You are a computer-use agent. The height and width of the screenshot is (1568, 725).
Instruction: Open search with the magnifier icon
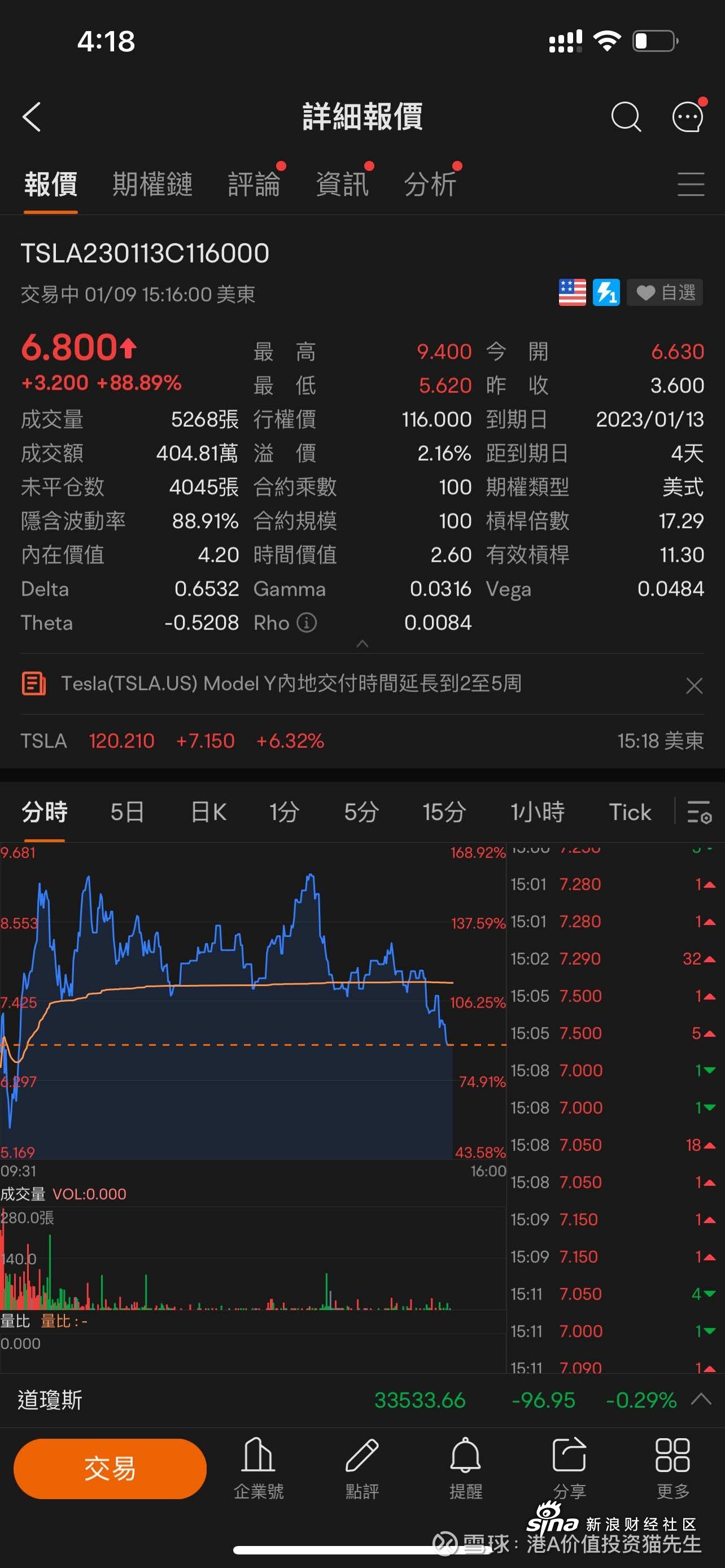626,116
